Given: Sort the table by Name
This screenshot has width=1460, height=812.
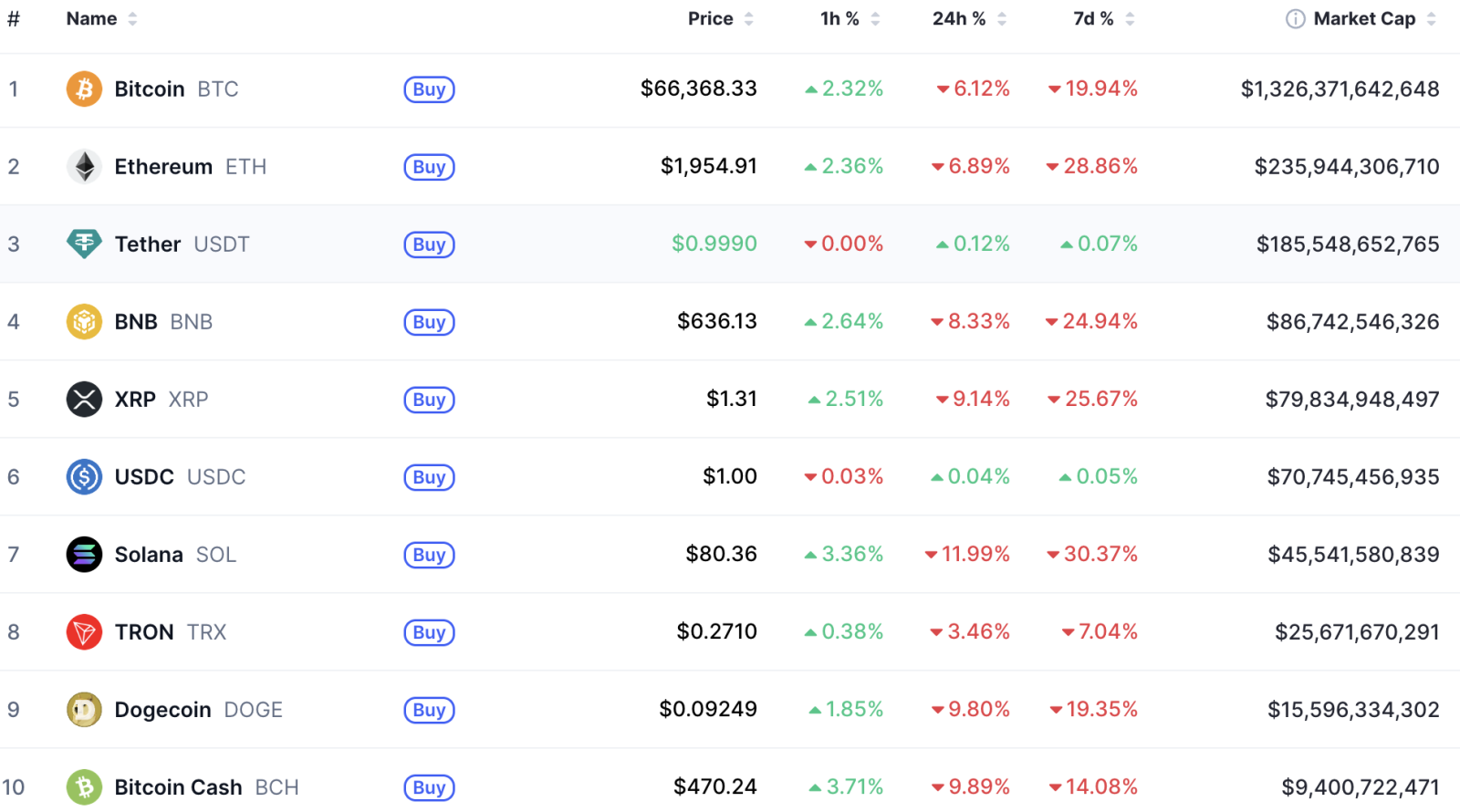Looking at the screenshot, I should coord(92,19).
